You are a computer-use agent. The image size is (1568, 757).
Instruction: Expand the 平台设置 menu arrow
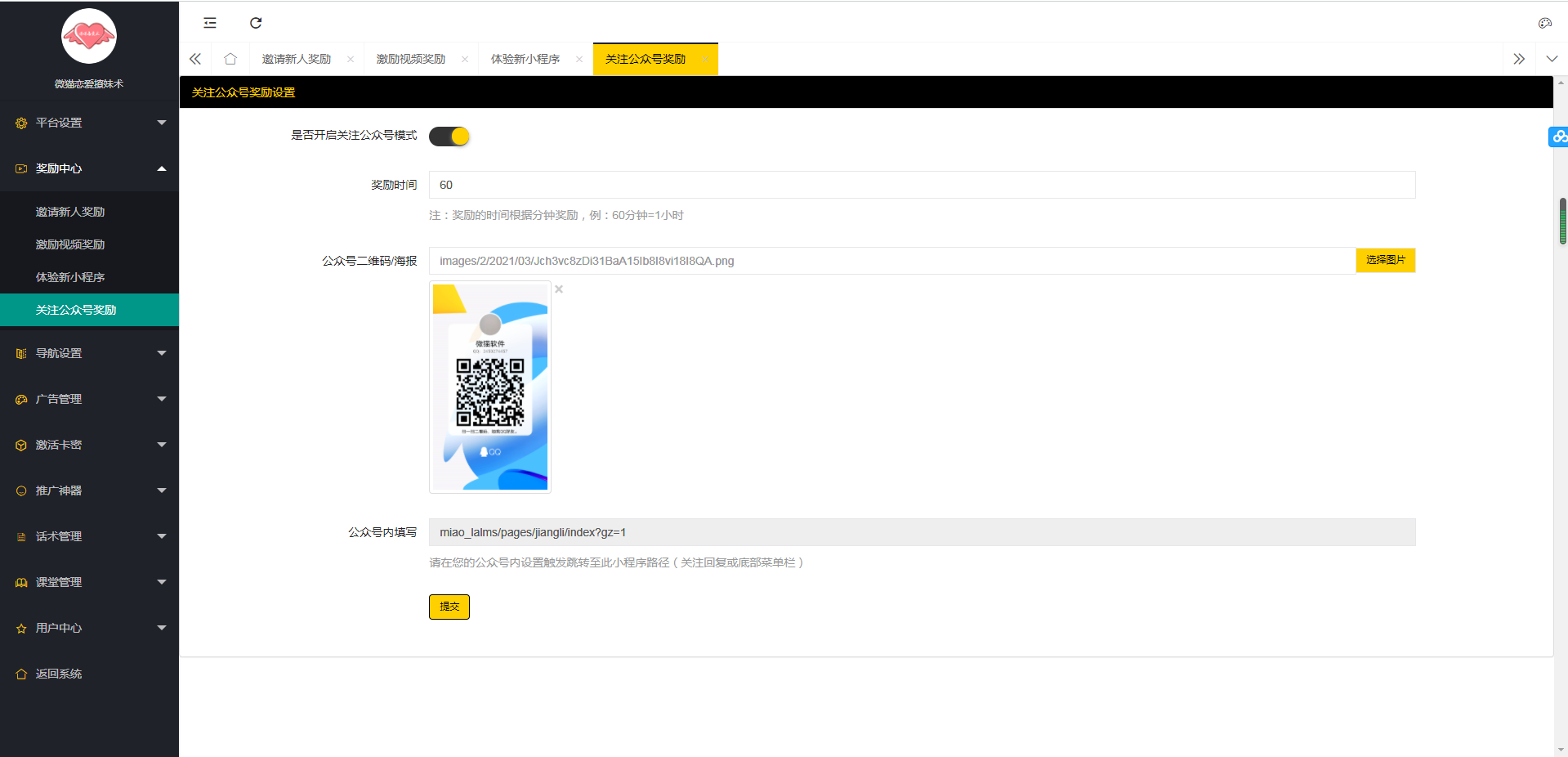pyautogui.click(x=162, y=123)
